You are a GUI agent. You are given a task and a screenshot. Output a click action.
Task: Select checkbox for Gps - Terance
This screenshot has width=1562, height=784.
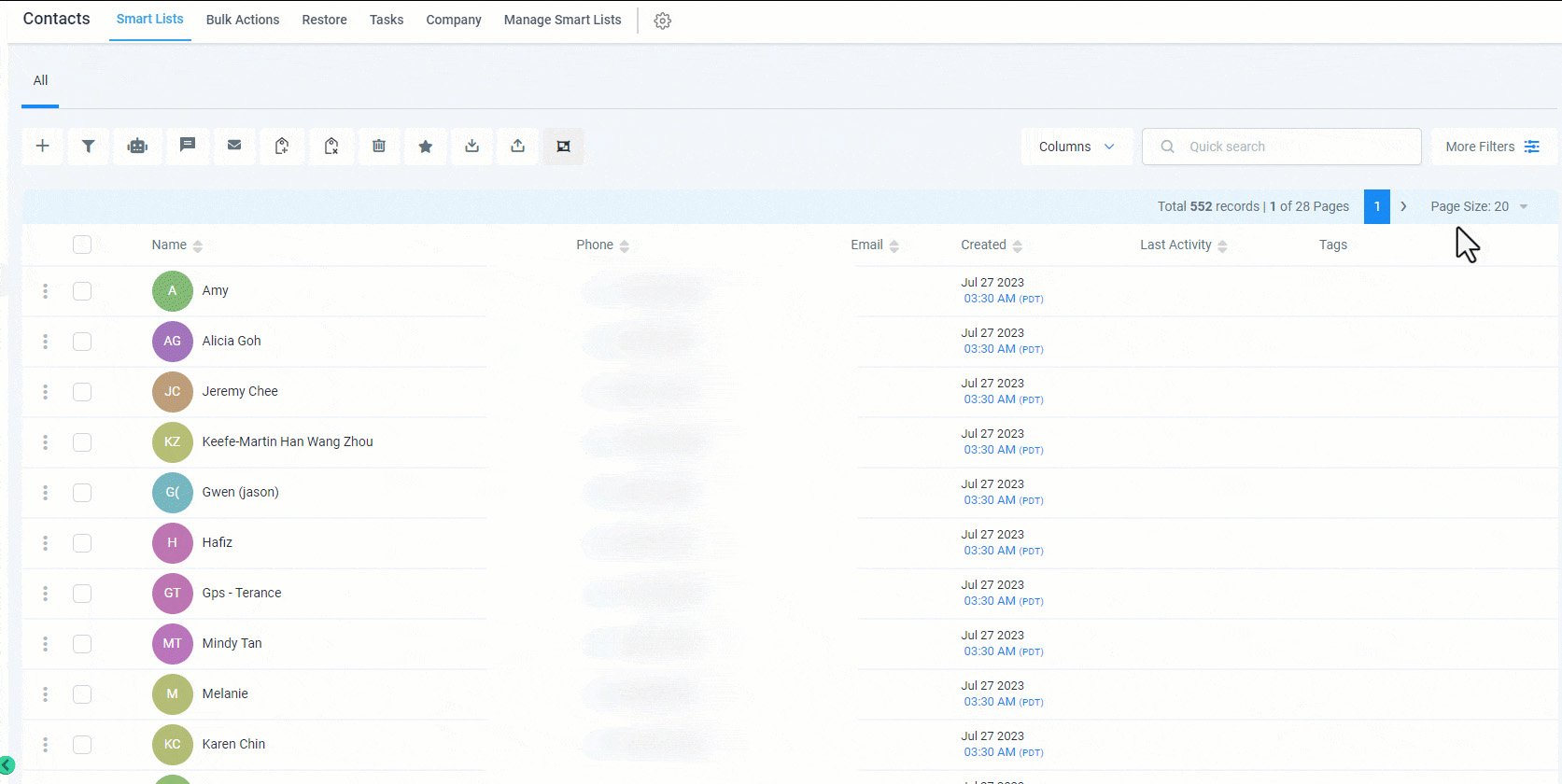82,594
